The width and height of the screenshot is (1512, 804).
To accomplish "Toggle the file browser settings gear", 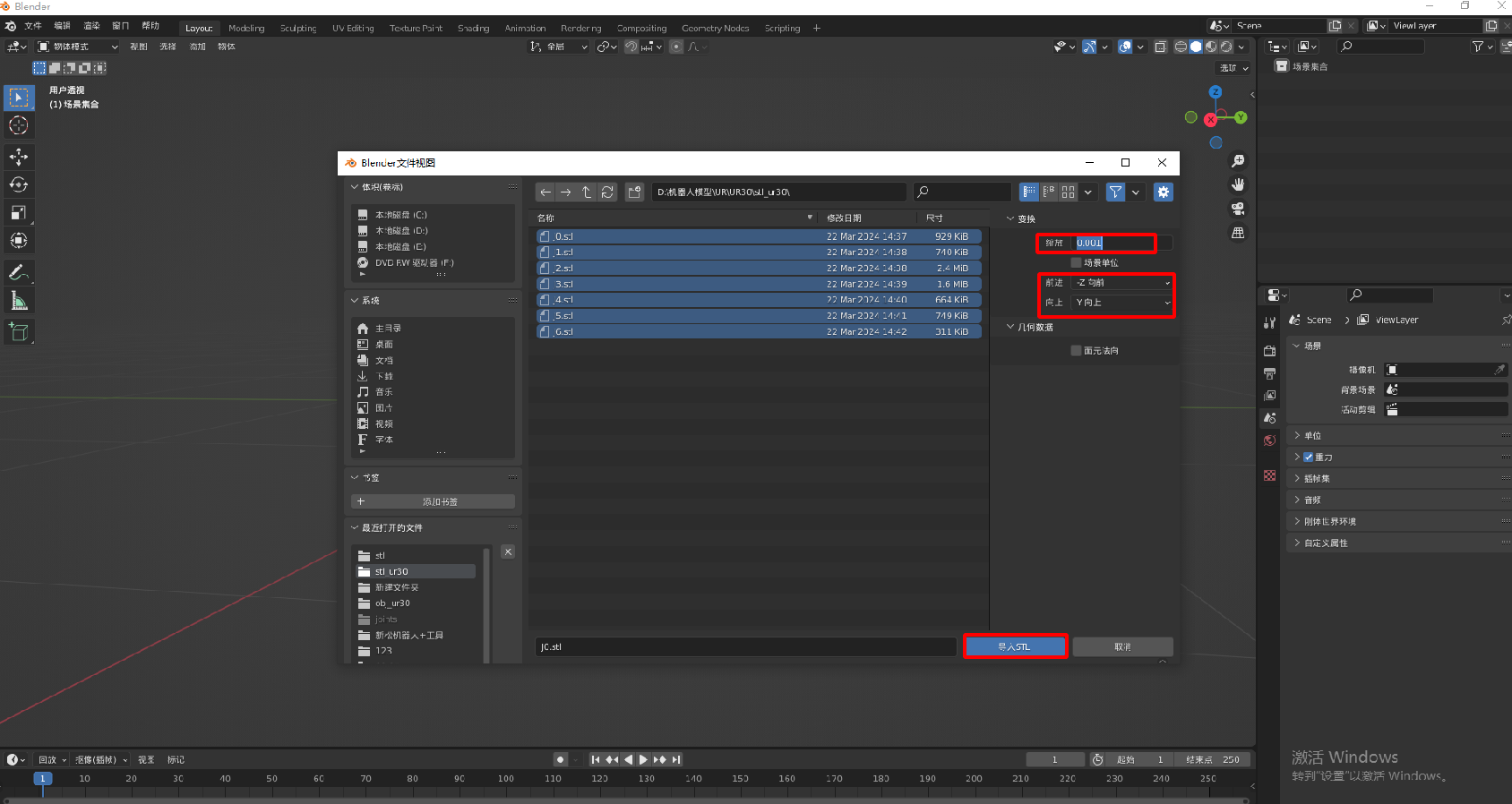I will tap(1163, 192).
